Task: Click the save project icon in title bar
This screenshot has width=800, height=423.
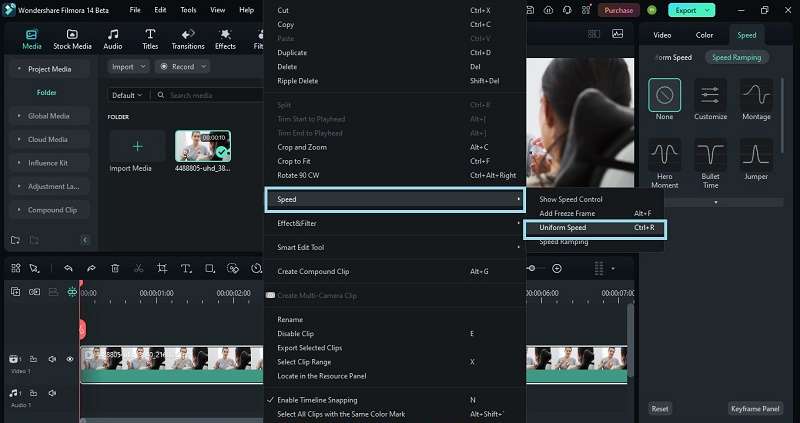Action: 531,10
